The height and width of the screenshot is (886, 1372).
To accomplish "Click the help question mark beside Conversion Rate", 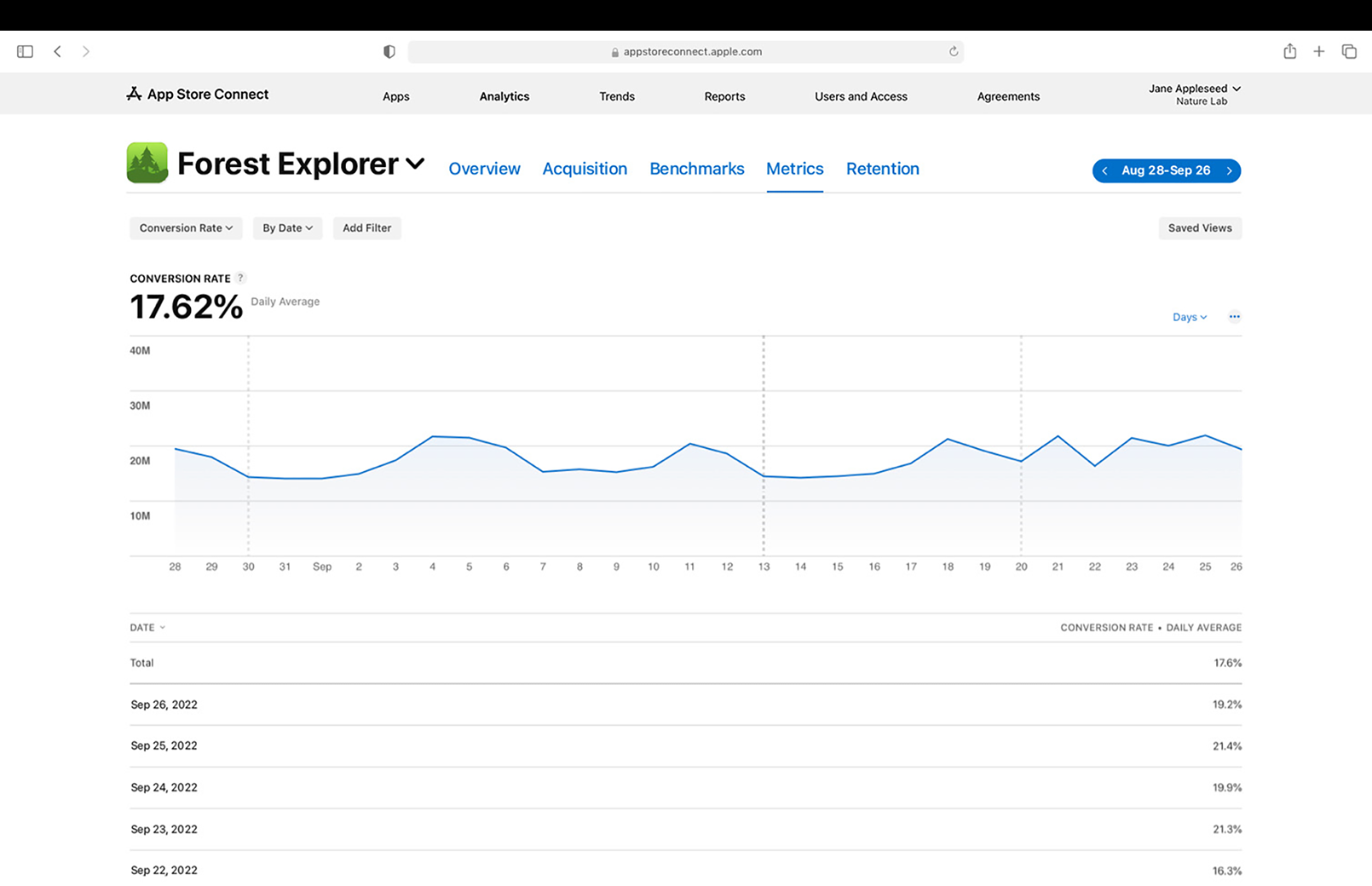I will pyautogui.click(x=240, y=278).
